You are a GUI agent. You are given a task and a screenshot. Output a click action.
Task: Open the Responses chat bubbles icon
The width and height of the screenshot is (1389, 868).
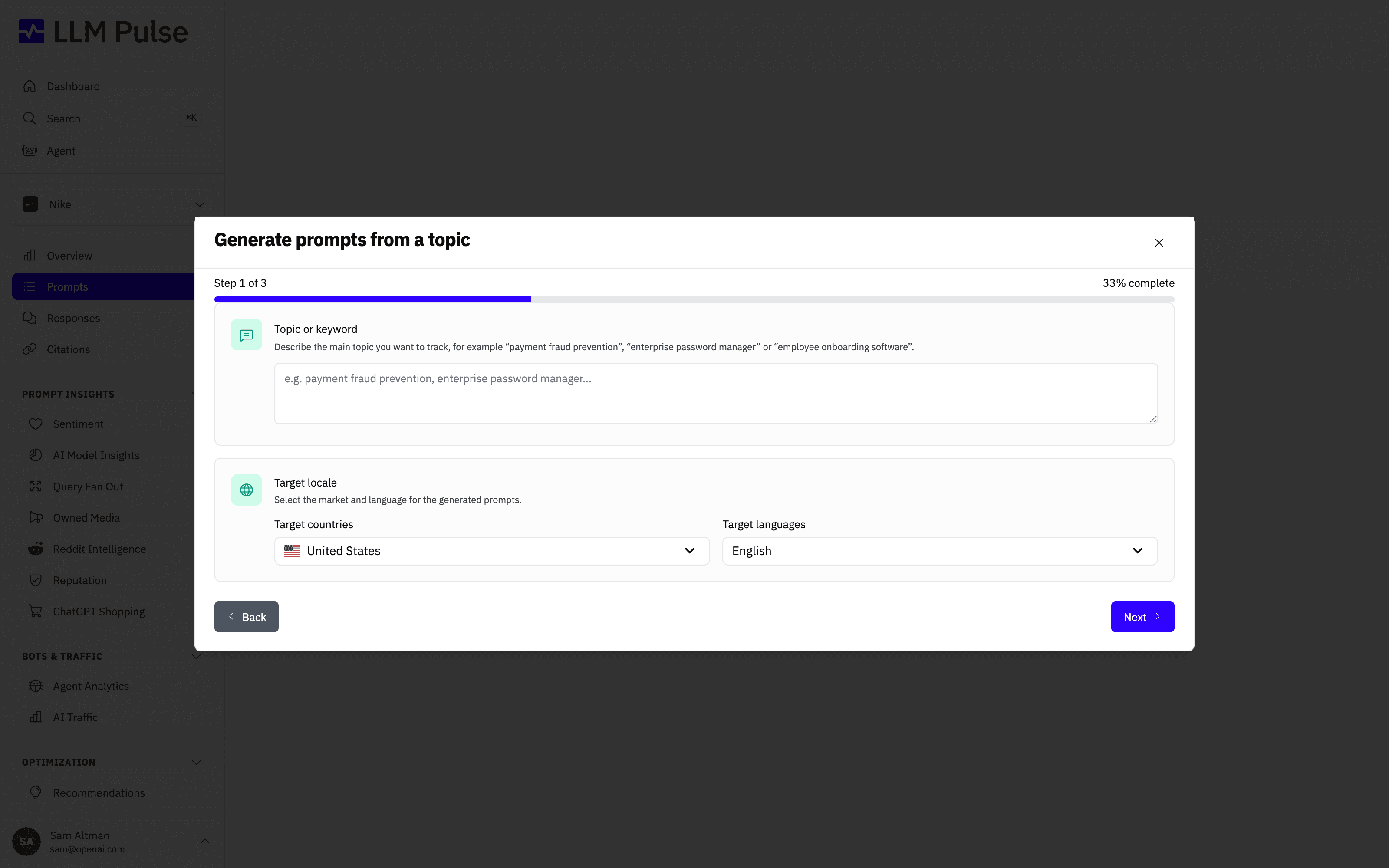click(30, 318)
